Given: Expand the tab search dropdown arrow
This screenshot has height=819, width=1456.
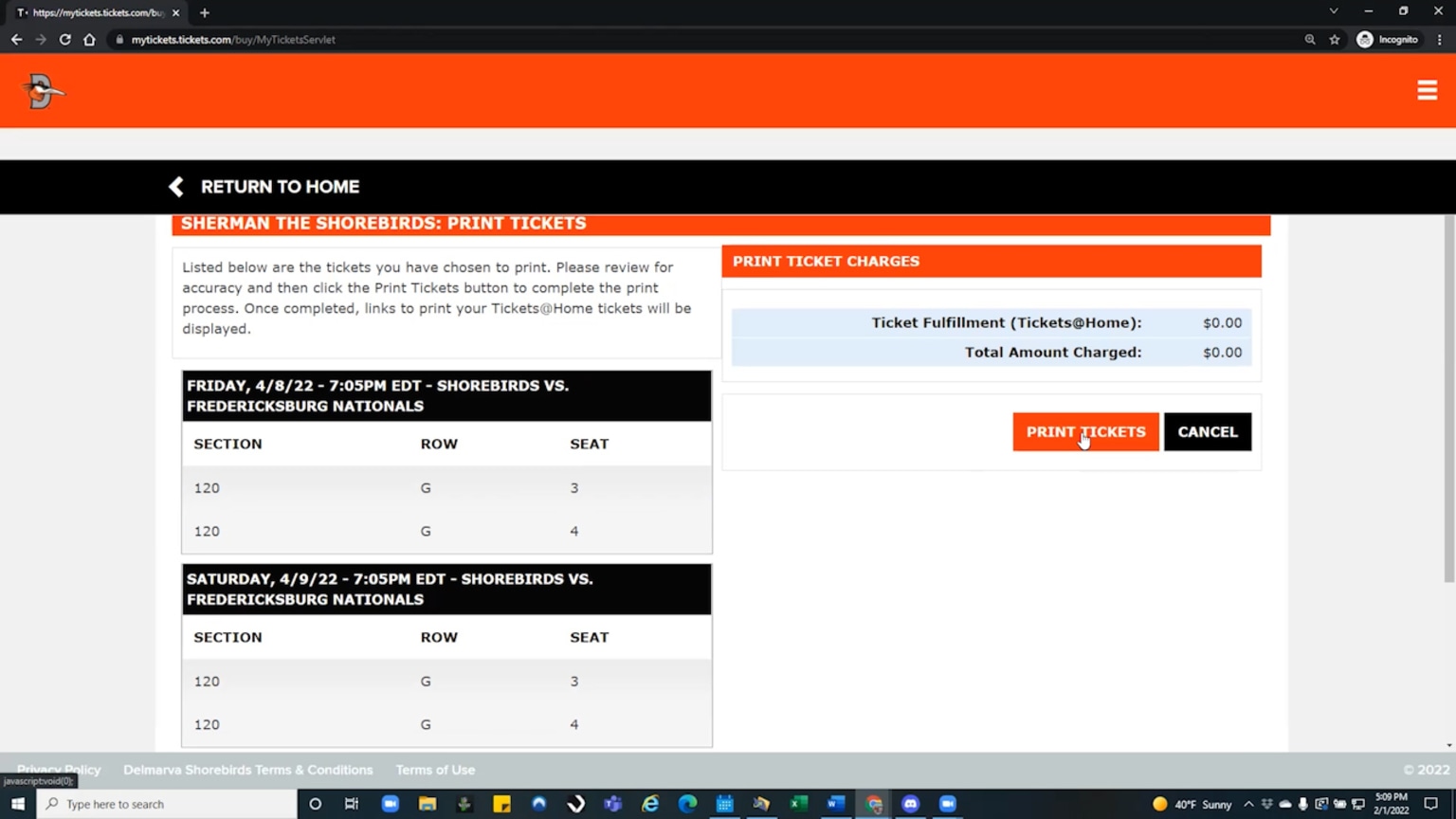Looking at the screenshot, I should (x=1333, y=11).
